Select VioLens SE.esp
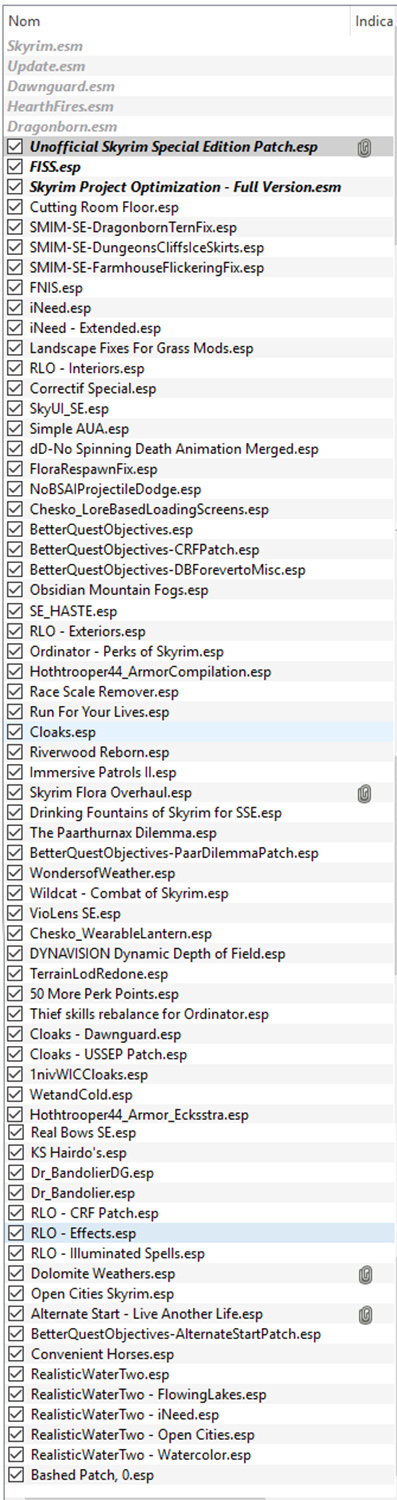 (75, 913)
